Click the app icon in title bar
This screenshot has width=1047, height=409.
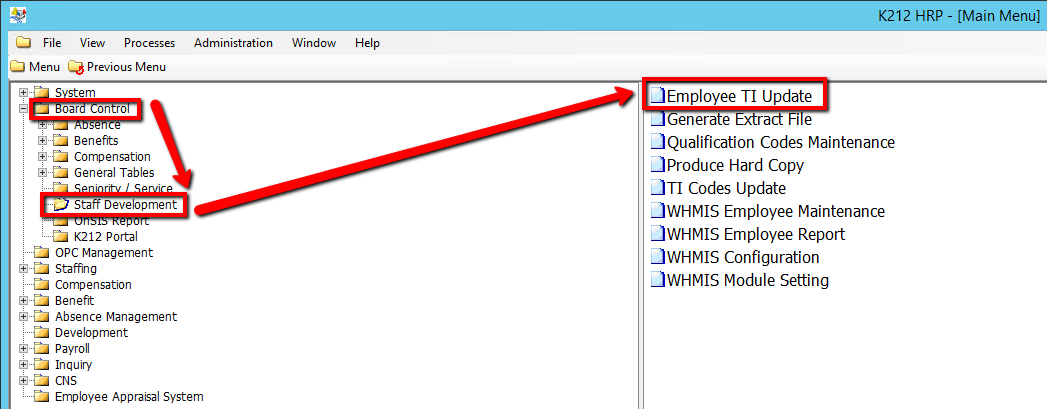click(17, 15)
